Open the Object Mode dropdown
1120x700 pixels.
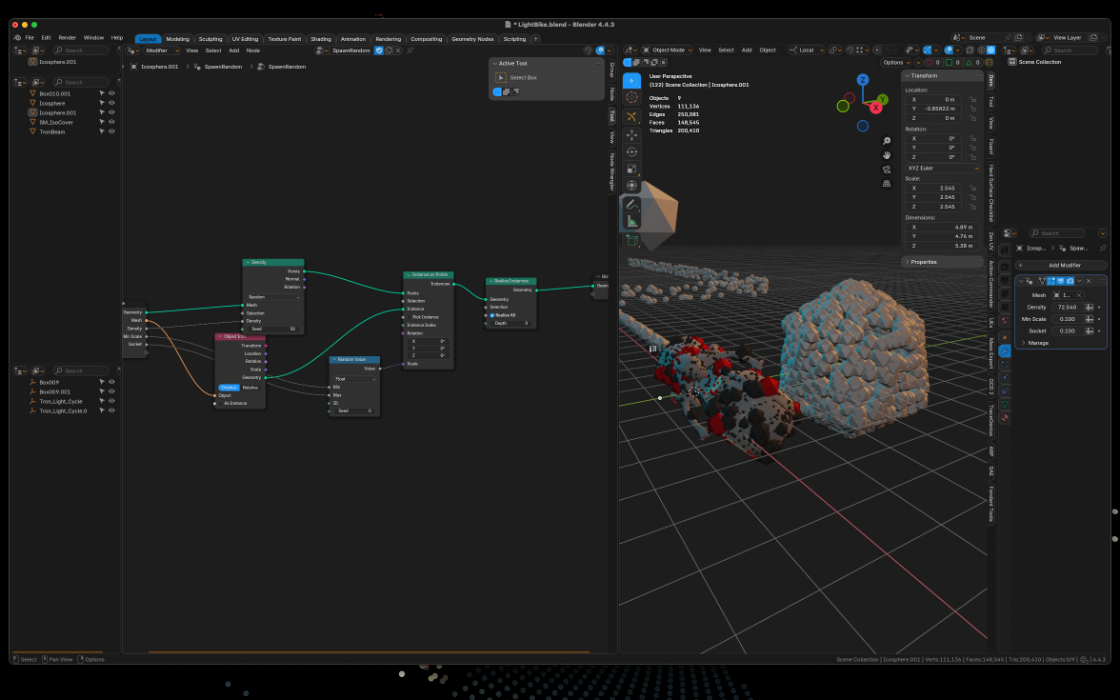(x=667, y=50)
